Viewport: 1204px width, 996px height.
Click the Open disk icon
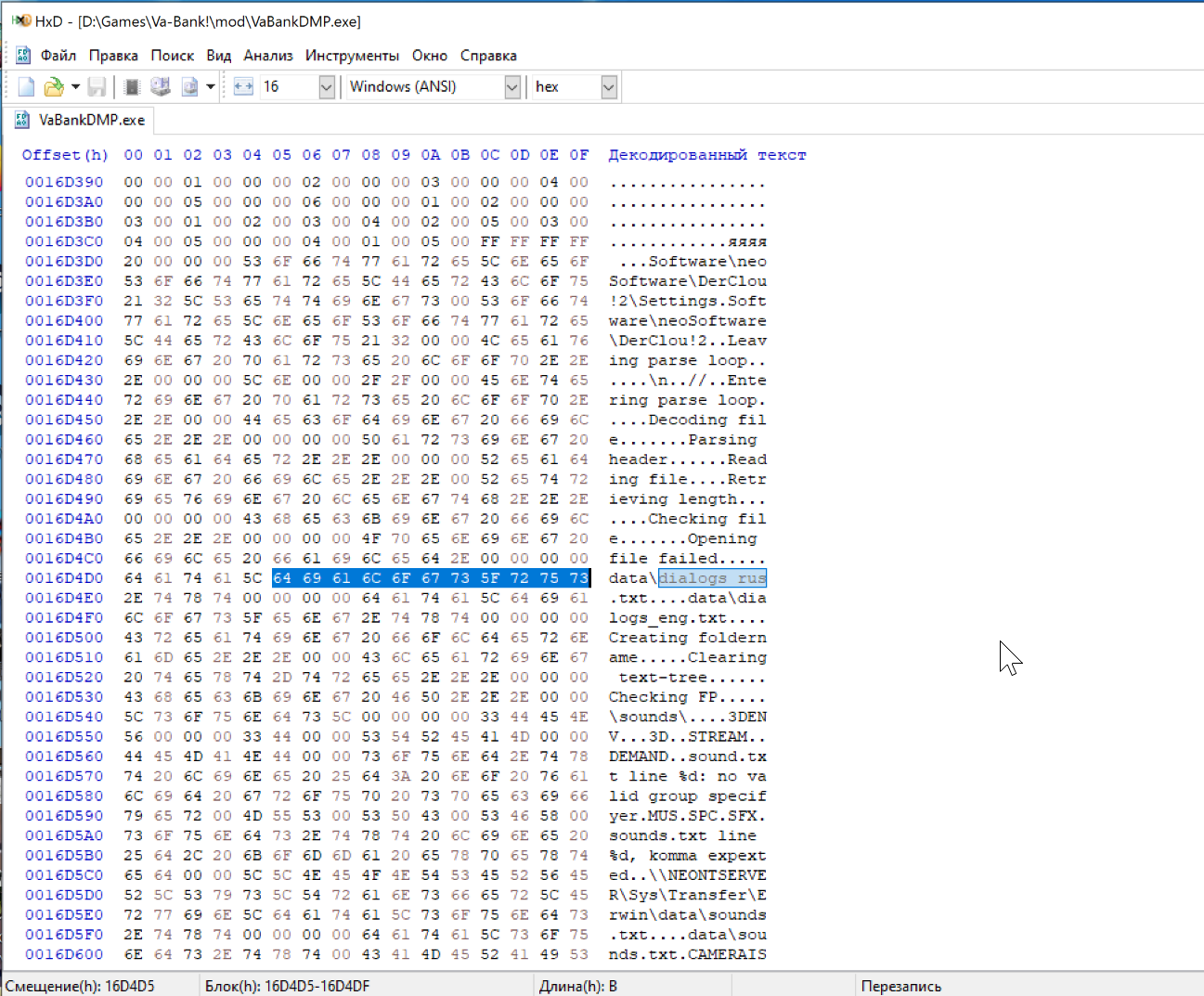161,87
